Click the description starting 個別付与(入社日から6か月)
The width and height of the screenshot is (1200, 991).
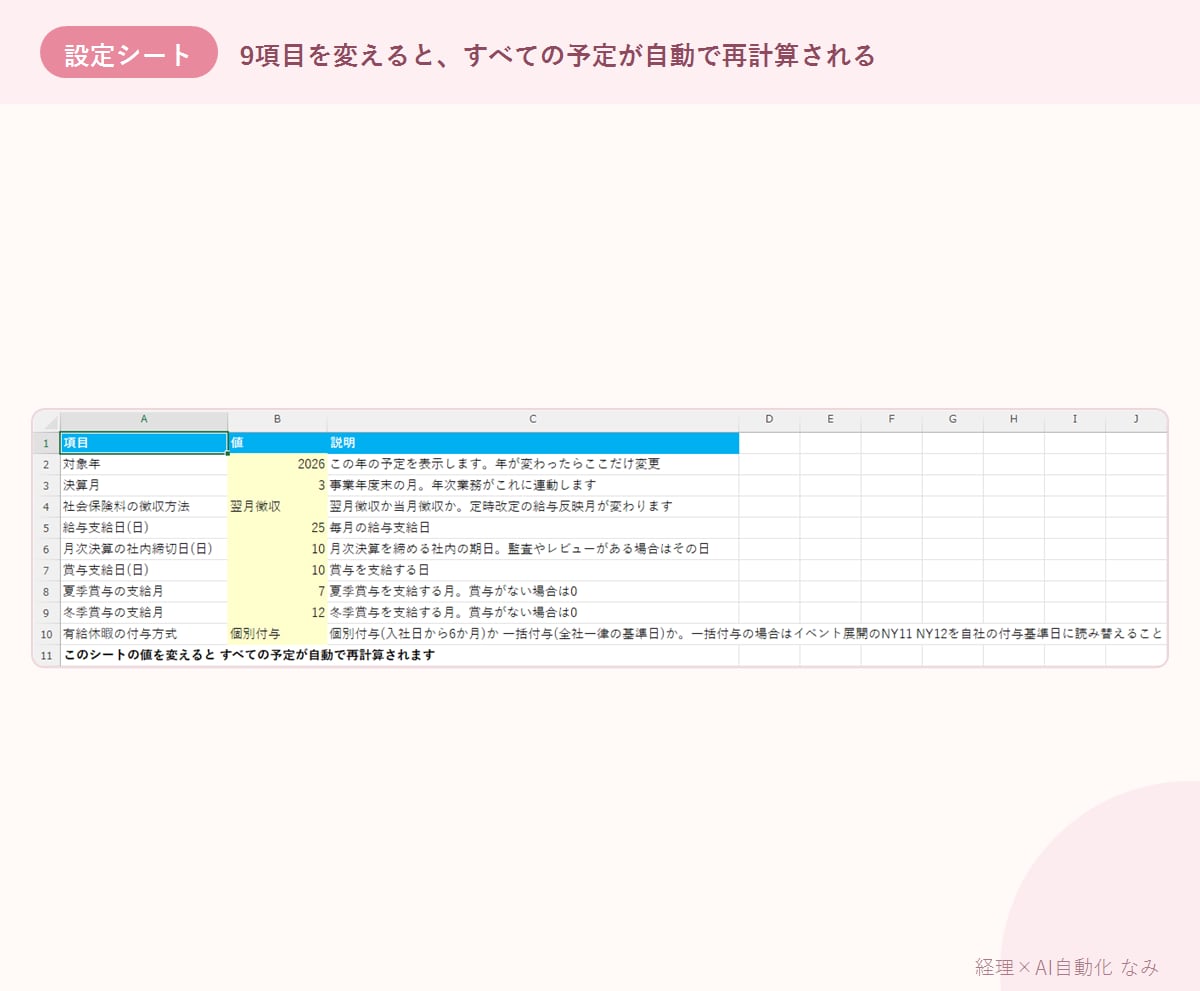coord(746,634)
